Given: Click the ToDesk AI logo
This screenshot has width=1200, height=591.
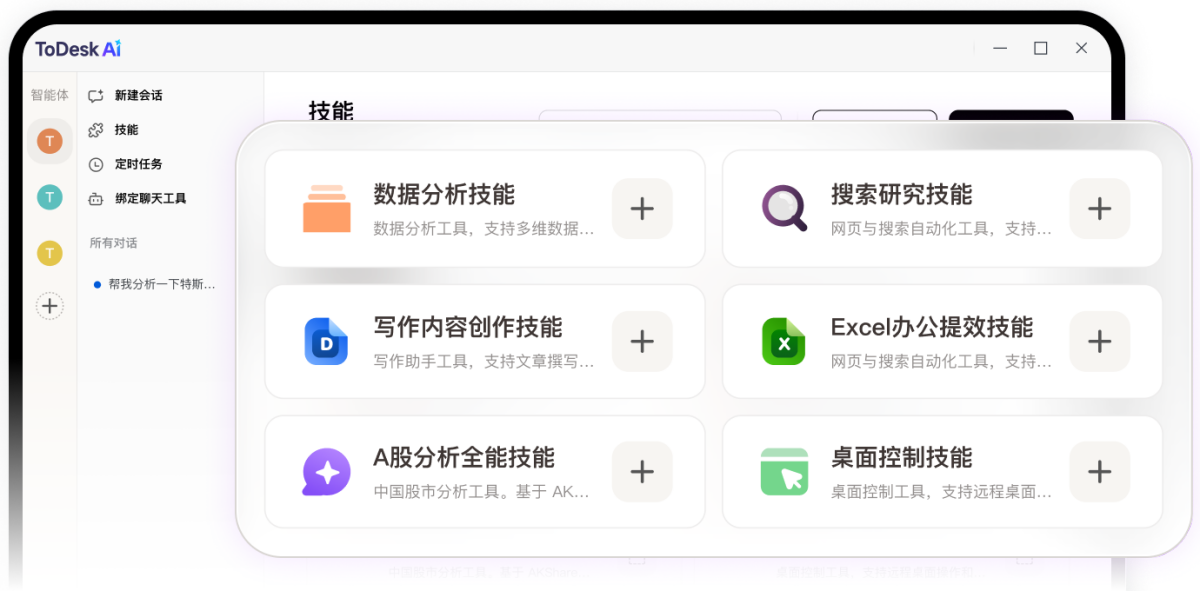Looking at the screenshot, I should click(x=78, y=48).
